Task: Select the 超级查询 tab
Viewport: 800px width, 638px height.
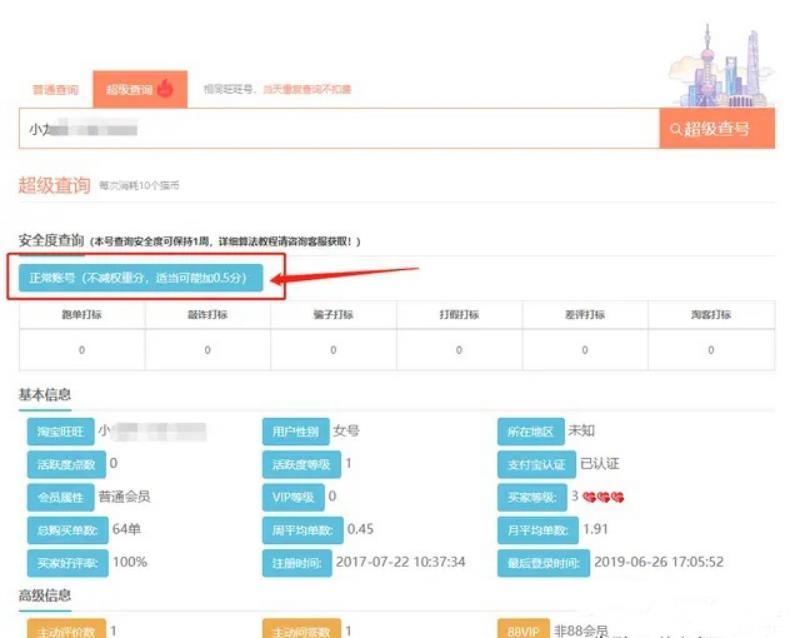Action: pyautogui.click(x=129, y=89)
